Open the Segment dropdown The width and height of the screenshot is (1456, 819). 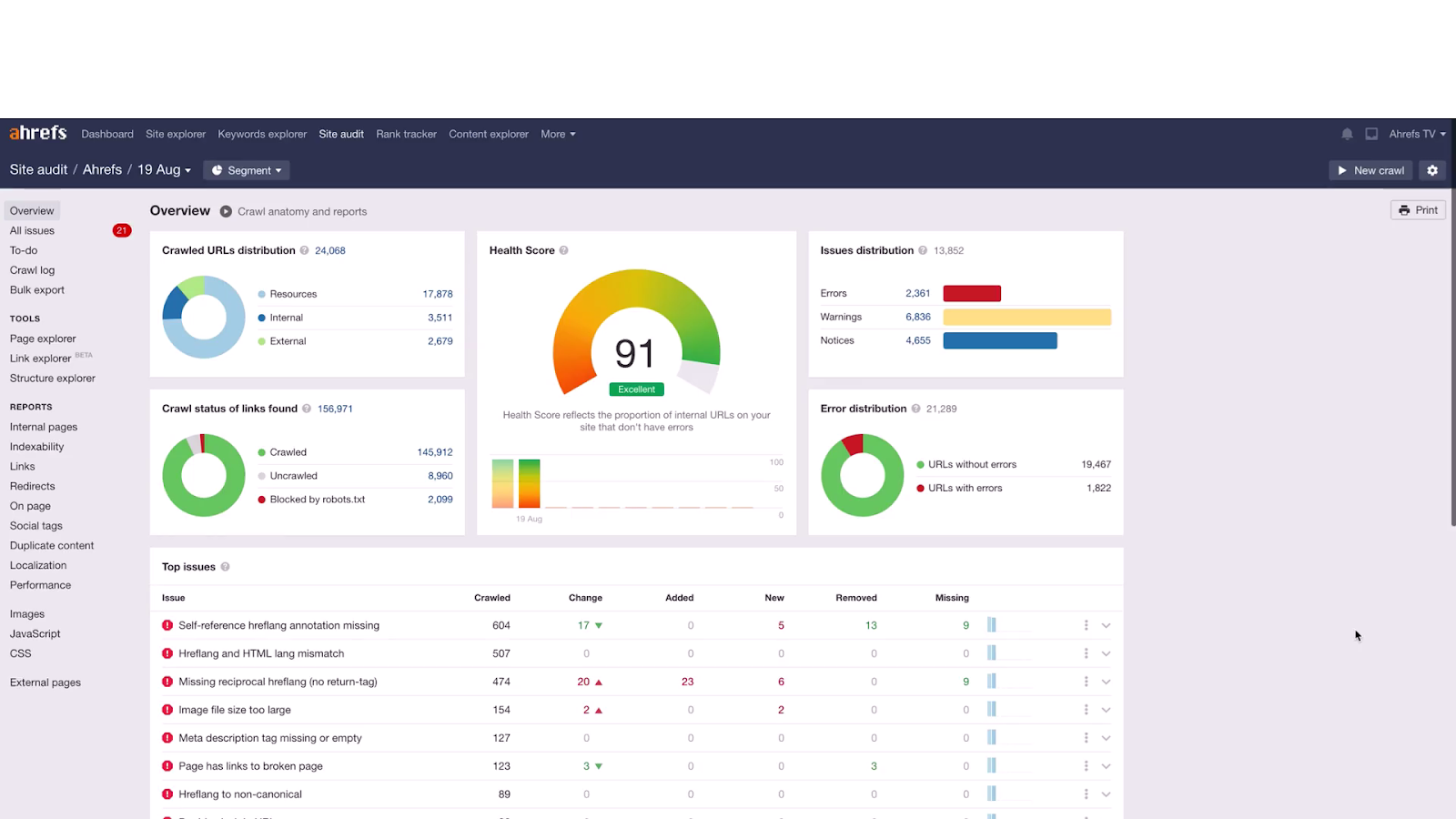(x=246, y=170)
